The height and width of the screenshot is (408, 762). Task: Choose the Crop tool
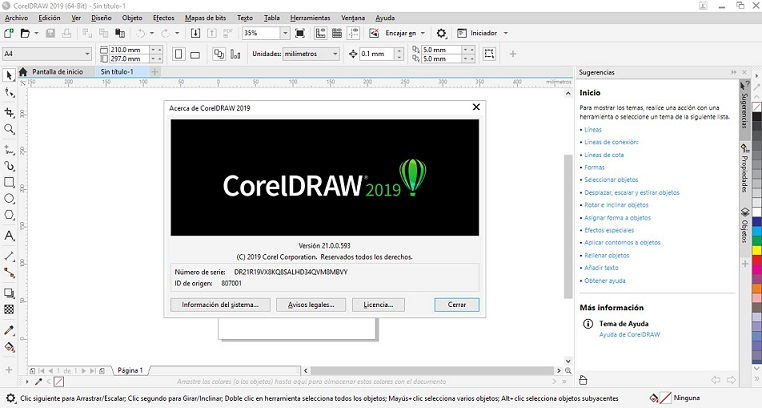pyautogui.click(x=9, y=112)
